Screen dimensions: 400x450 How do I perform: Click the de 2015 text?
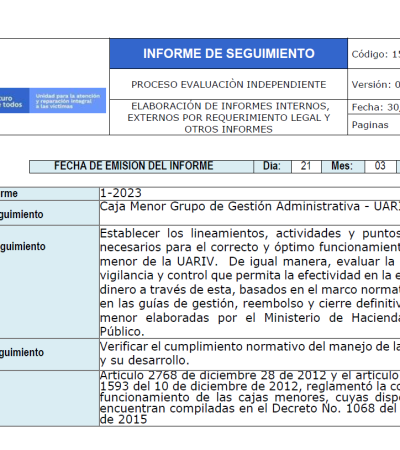tap(123, 419)
